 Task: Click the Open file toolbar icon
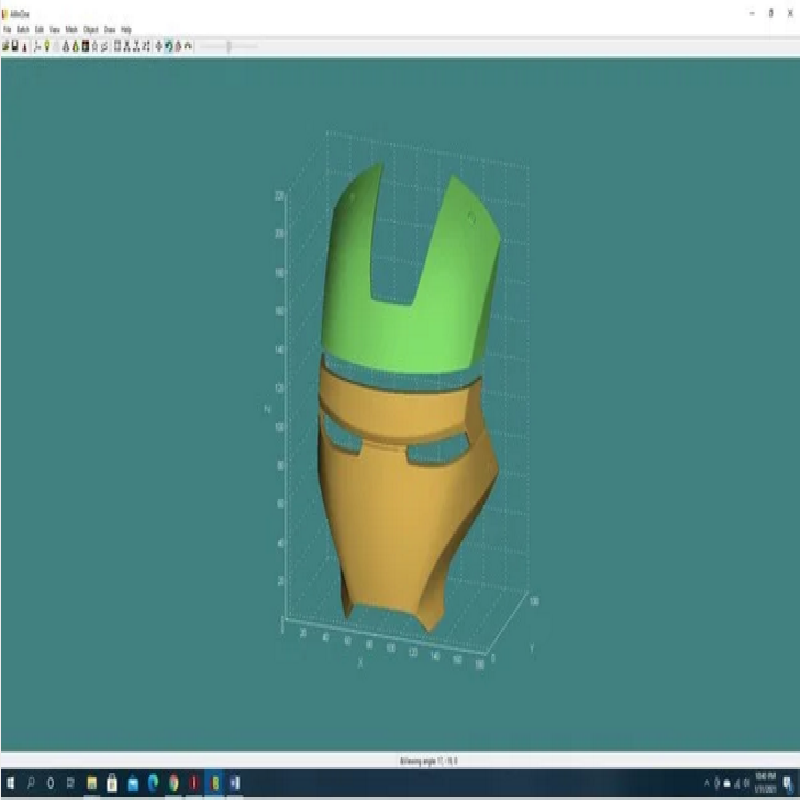[7, 46]
